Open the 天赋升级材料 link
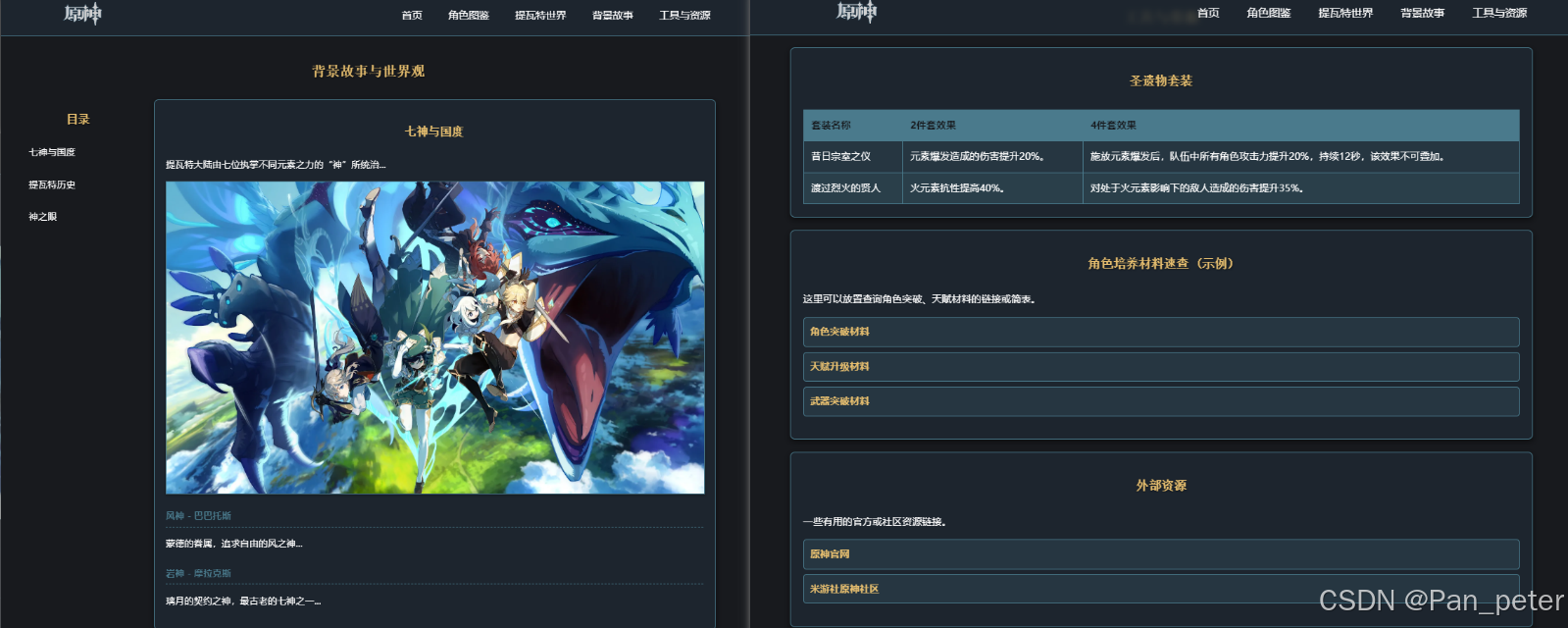 pos(1161,366)
